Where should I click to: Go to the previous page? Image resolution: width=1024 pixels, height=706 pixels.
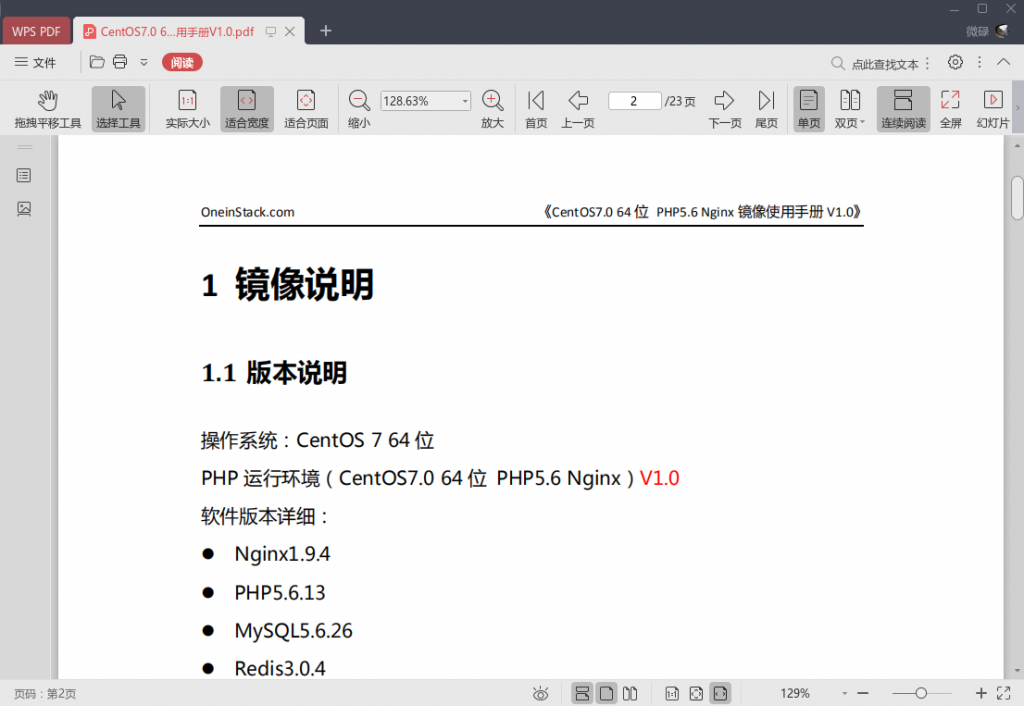point(578,109)
